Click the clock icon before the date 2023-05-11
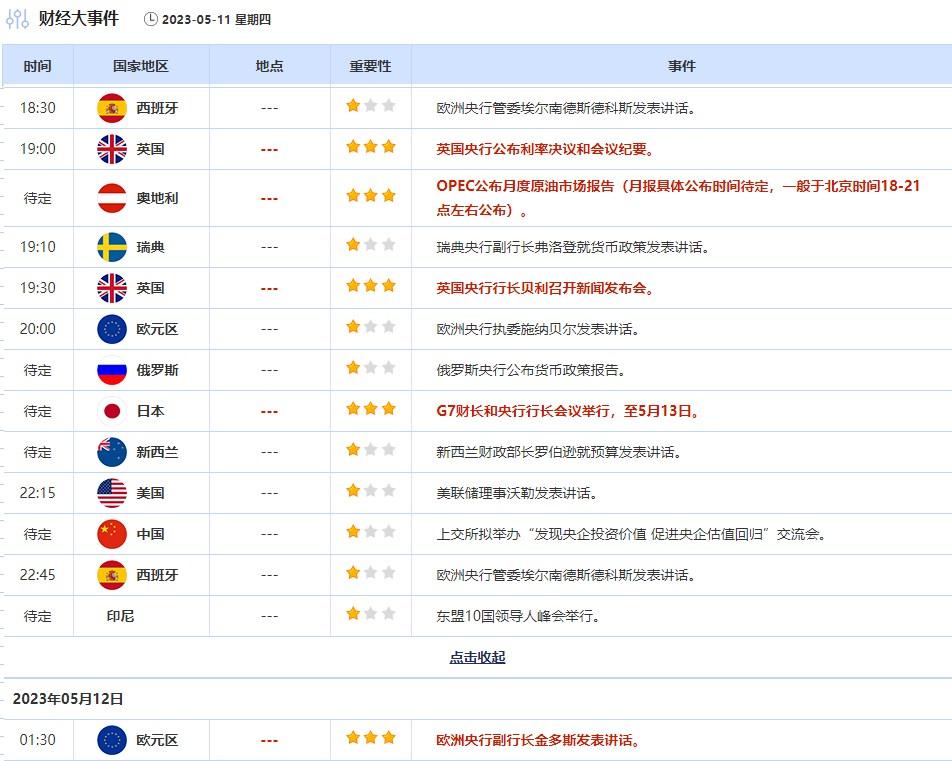The width and height of the screenshot is (952, 761). pos(151,19)
